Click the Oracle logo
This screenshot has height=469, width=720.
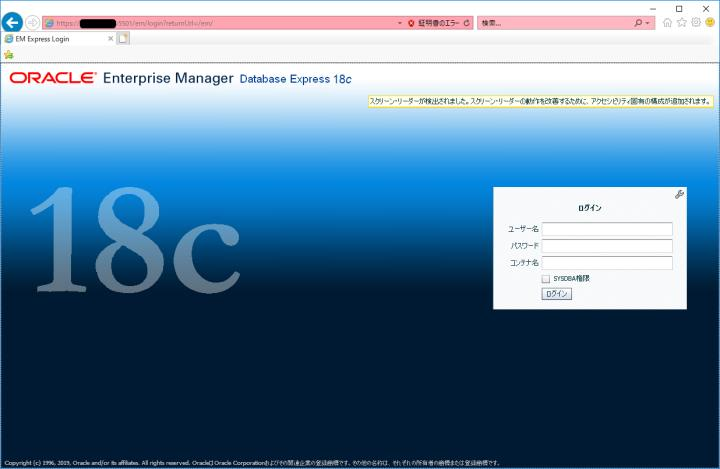click(53, 78)
